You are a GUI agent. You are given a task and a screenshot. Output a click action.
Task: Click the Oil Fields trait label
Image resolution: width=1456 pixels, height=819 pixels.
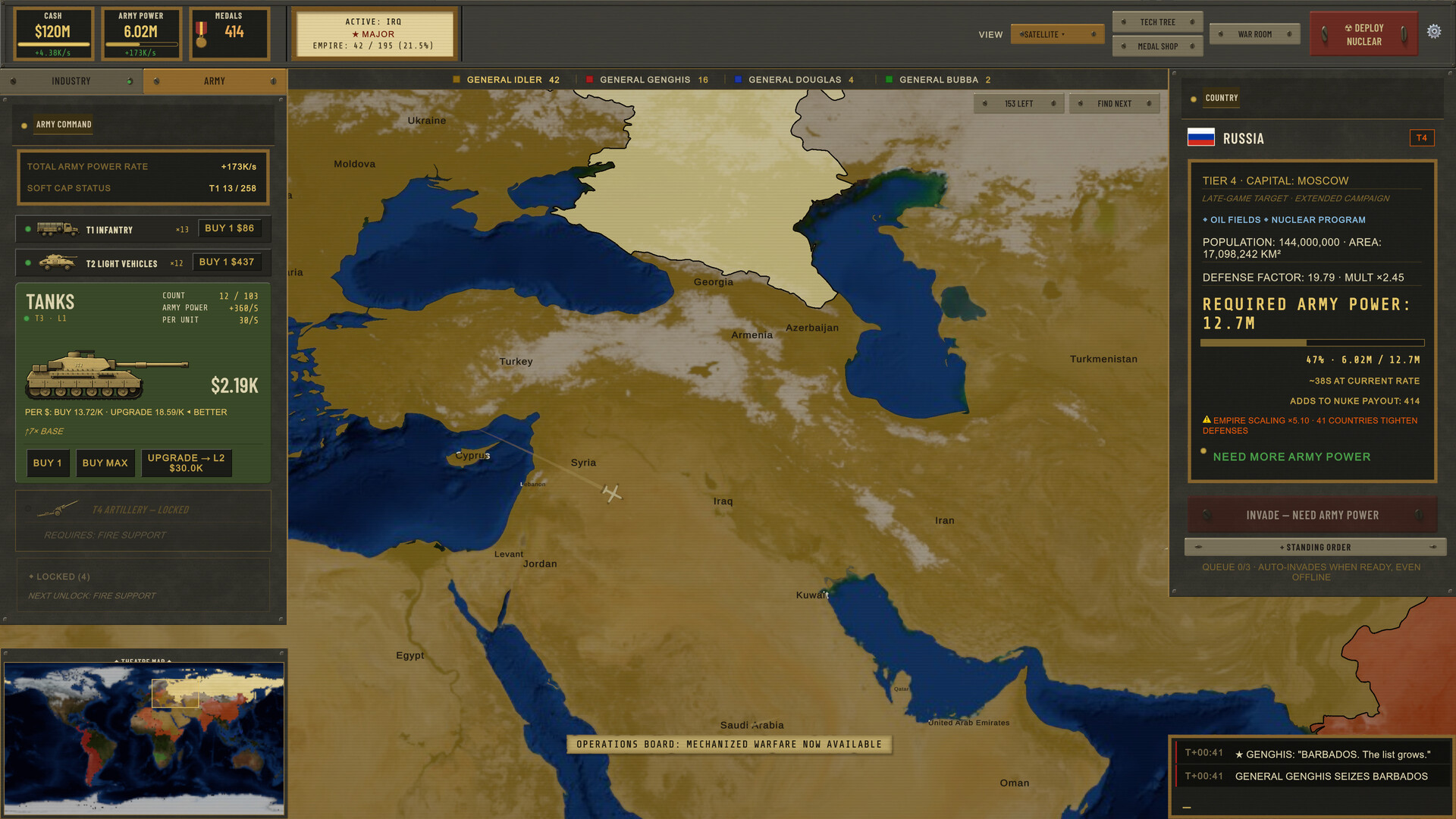(1235, 220)
